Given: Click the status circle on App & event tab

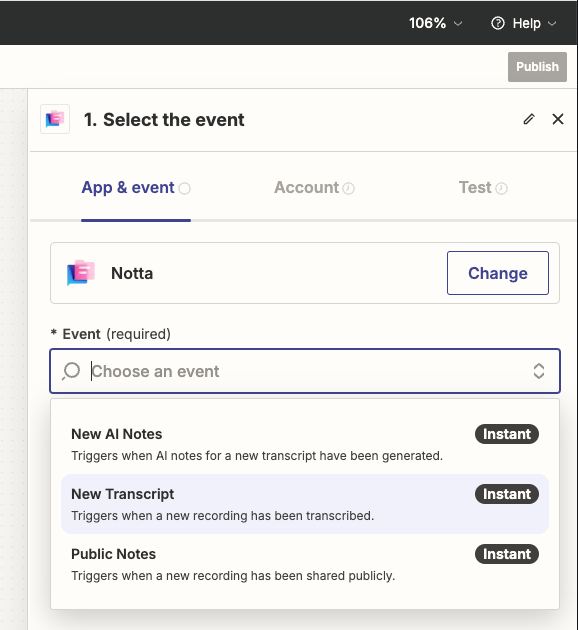Looking at the screenshot, I should [184, 188].
